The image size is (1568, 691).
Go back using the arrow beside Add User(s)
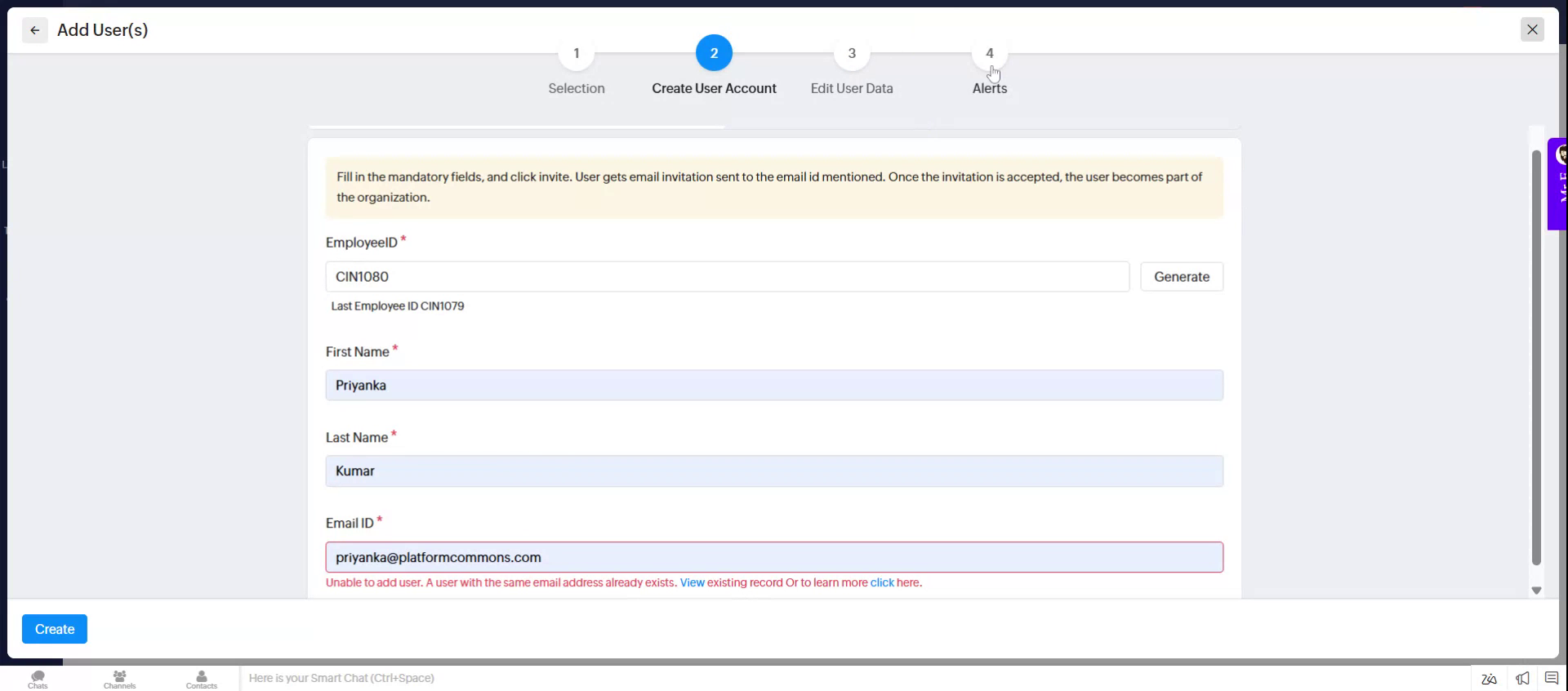[x=34, y=30]
